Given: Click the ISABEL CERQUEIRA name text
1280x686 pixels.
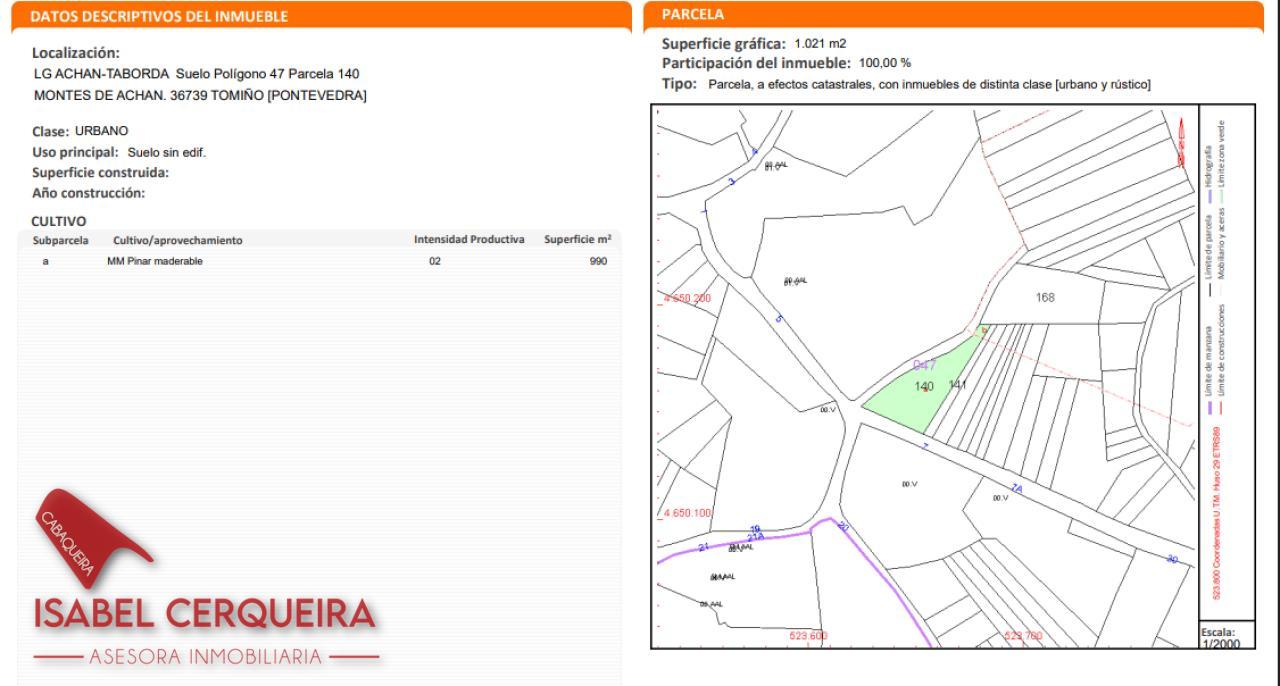Looking at the screenshot, I should [x=205, y=614].
